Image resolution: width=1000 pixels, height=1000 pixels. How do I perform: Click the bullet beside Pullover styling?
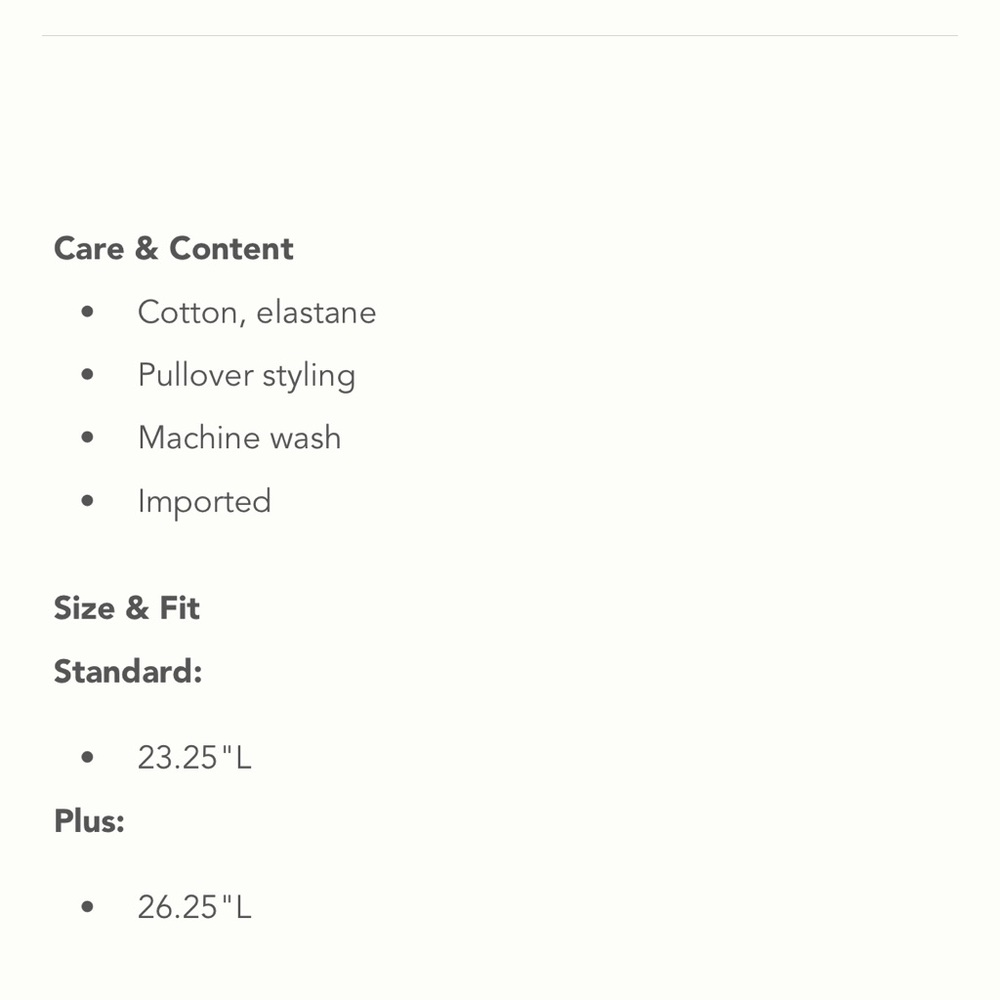pos(88,375)
